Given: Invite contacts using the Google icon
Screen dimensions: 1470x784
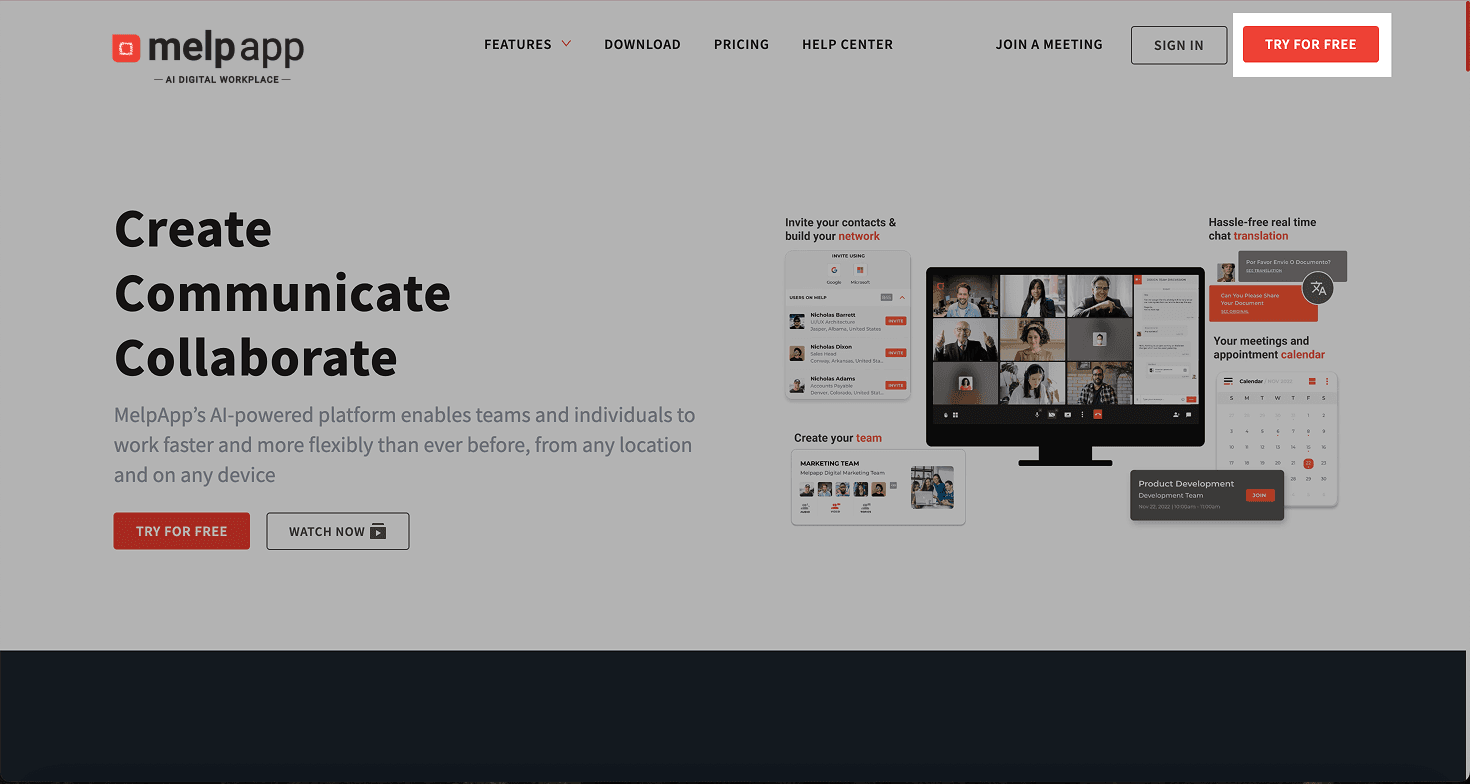Looking at the screenshot, I should point(834,270).
